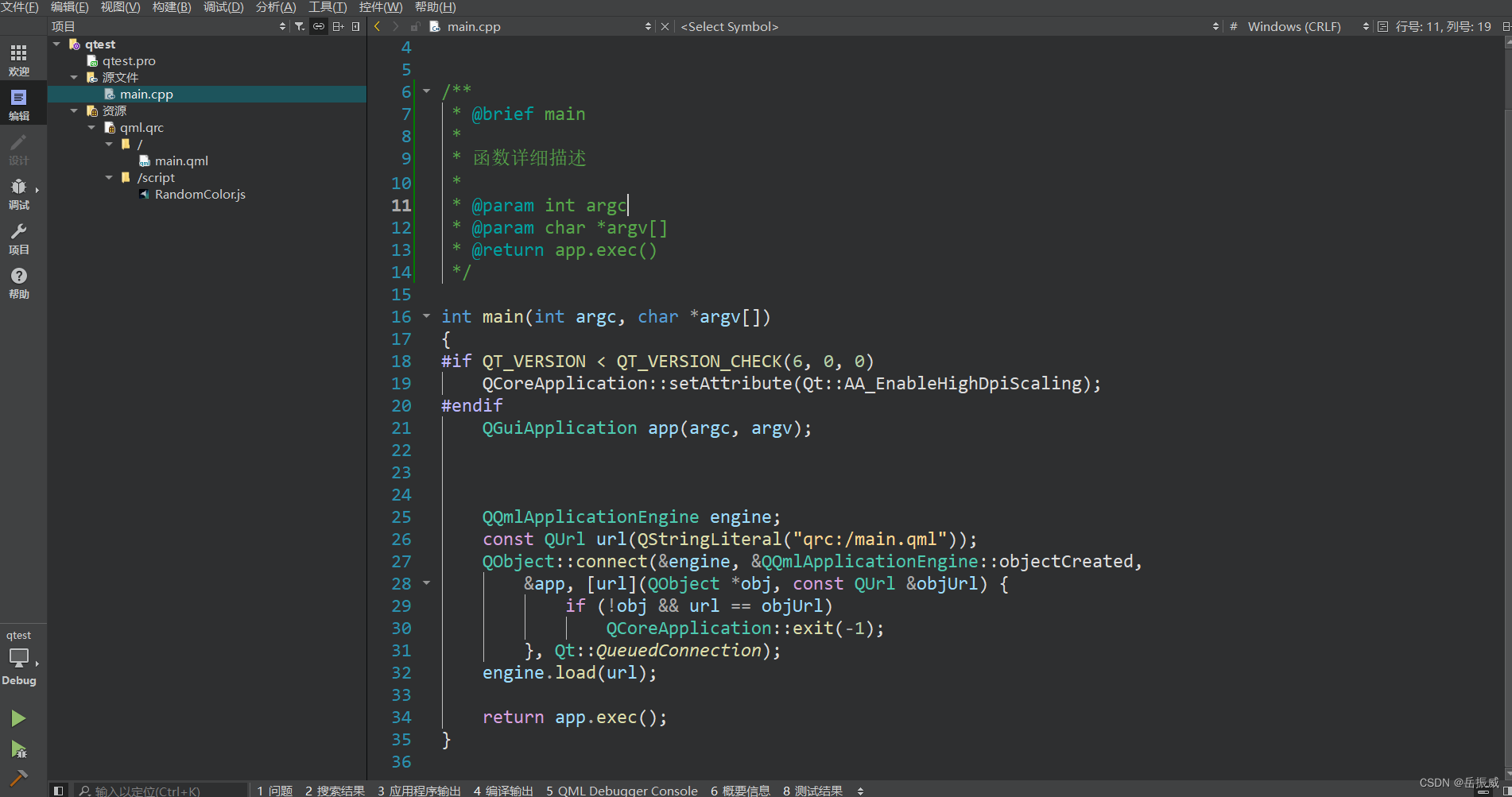Viewport: 1512px width, 797px height.
Task: Select main.cpp in the project tree
Action: pyautogui.click(x=207, y=94)
